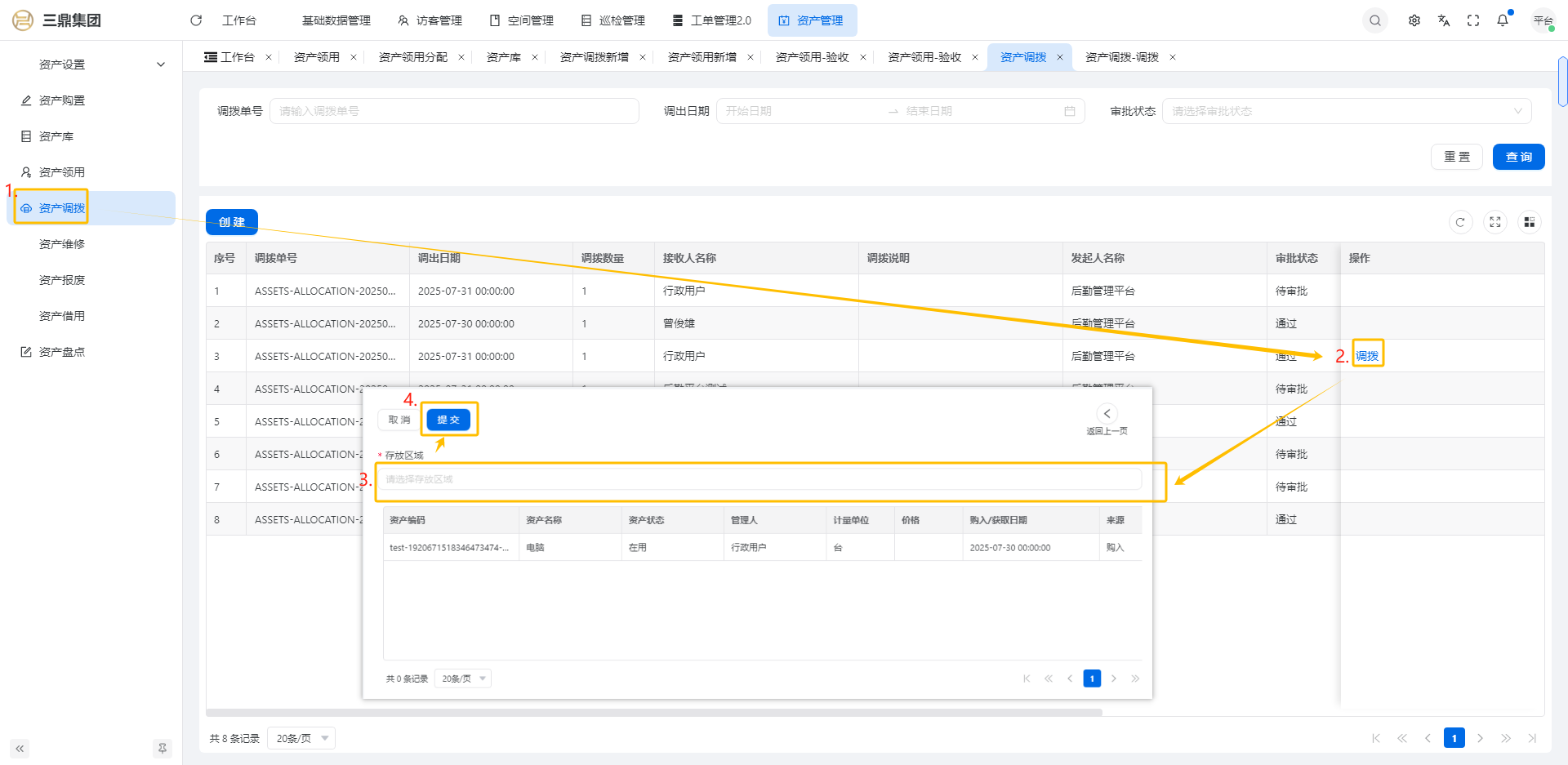1568x765 pixels.
Task: Open the 20条/页 page size dropdown at bottom
Action: point(301,739)
